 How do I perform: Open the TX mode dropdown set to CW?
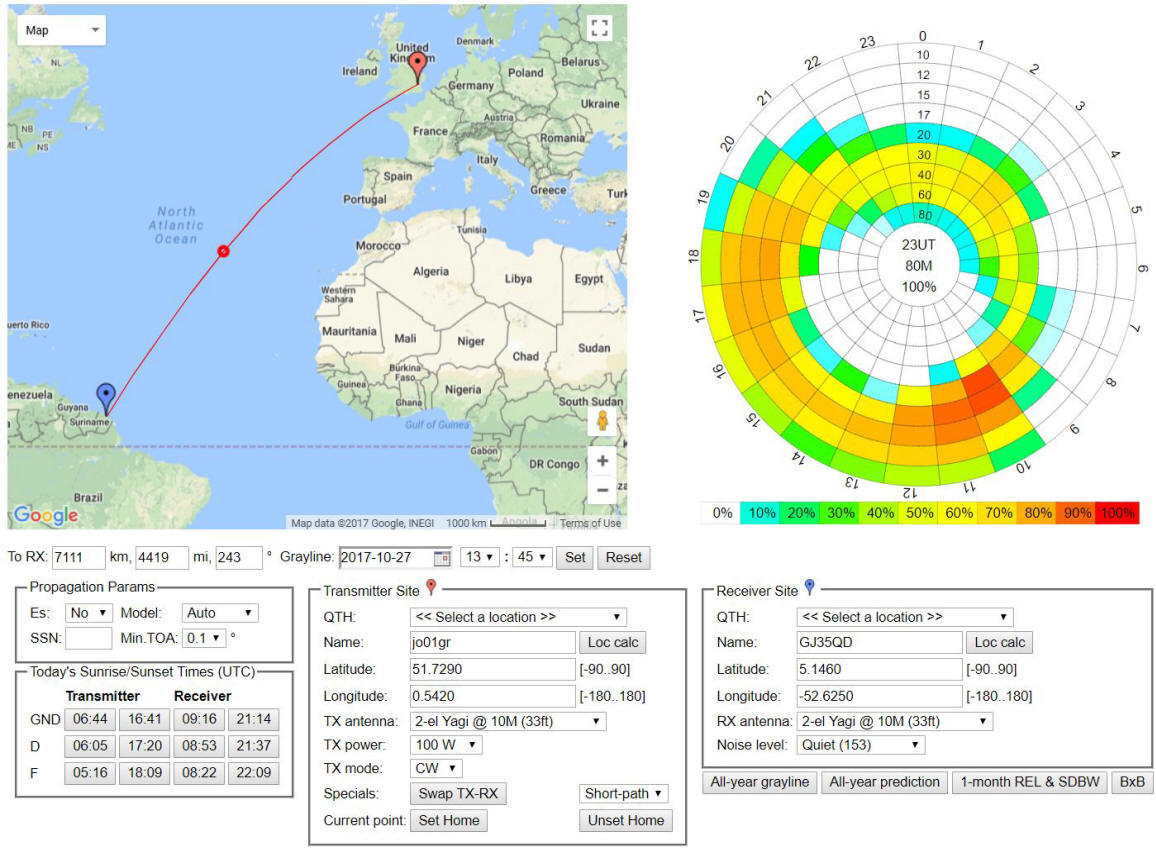tap(436, 768)
